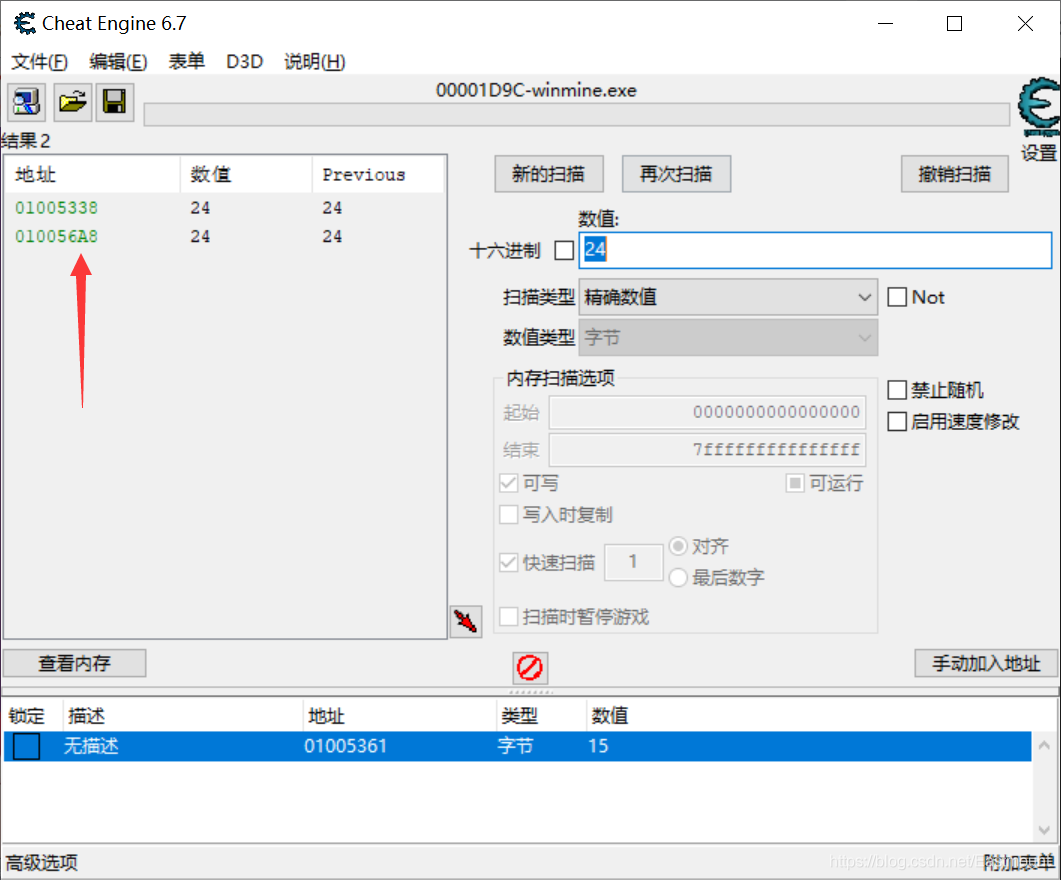Click the 数值 value input field
Image resolution: width=1061 pixels, height=880 pixels.
[815, 250]
